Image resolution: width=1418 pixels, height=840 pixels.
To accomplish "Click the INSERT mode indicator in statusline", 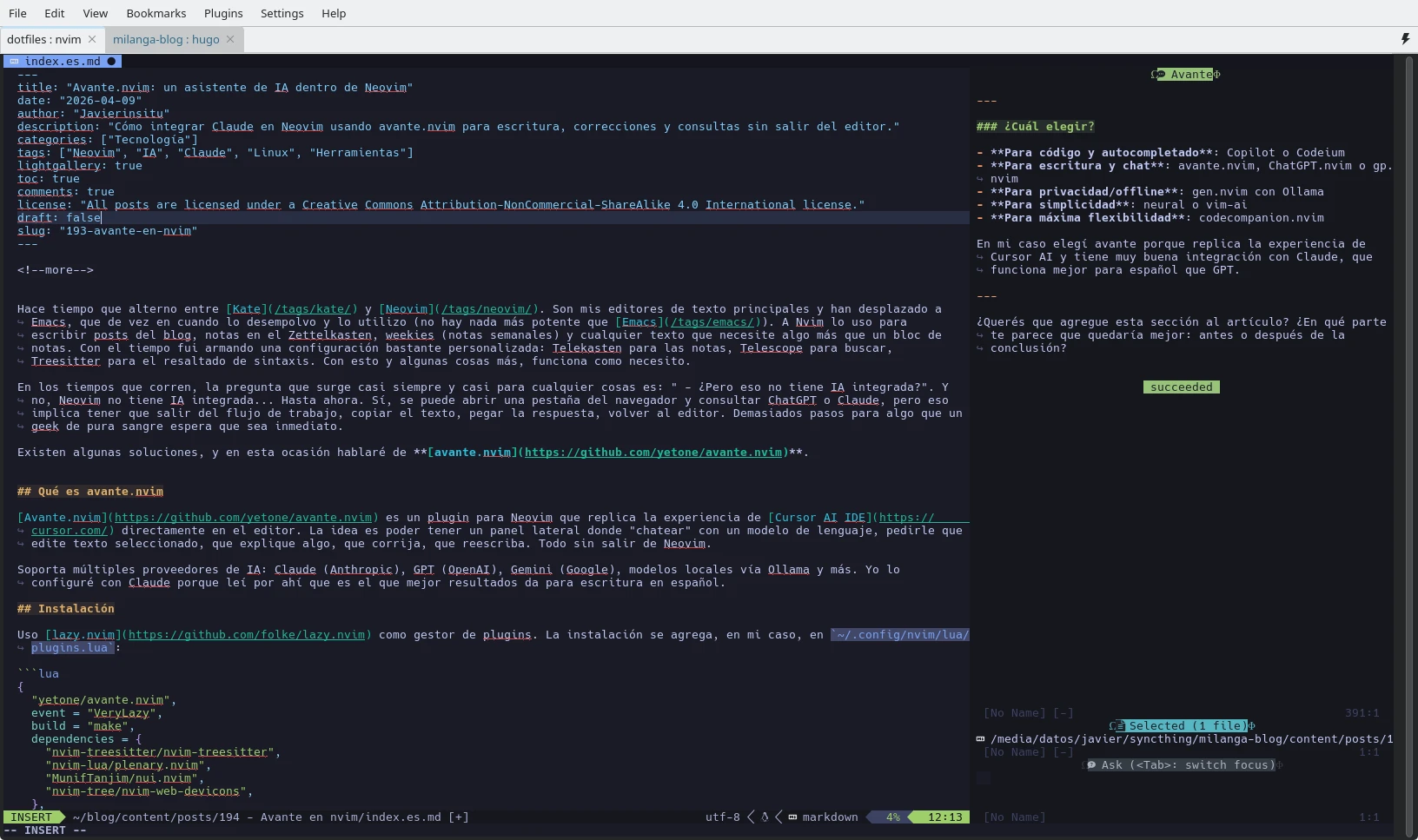I will click(31, 817).
